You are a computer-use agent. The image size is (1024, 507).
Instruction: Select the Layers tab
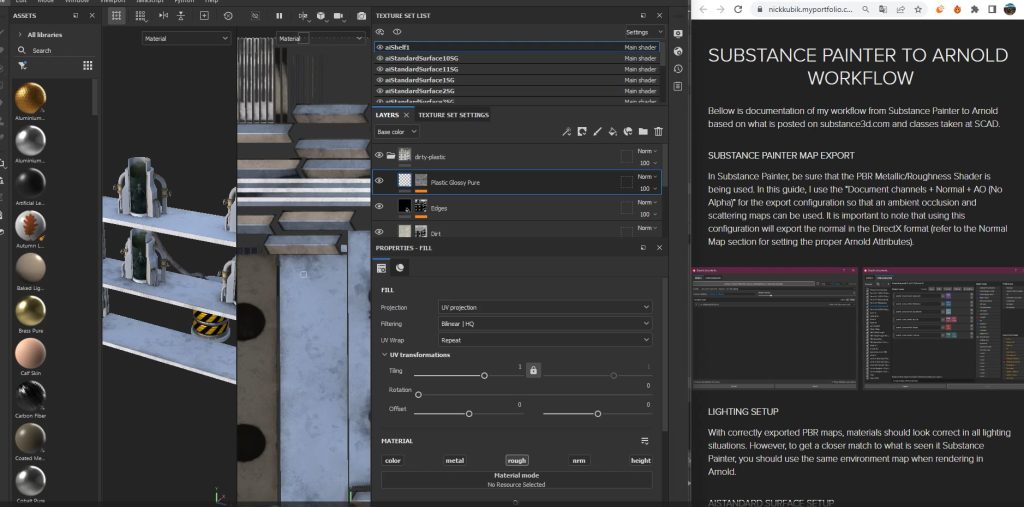coord(387,115)
